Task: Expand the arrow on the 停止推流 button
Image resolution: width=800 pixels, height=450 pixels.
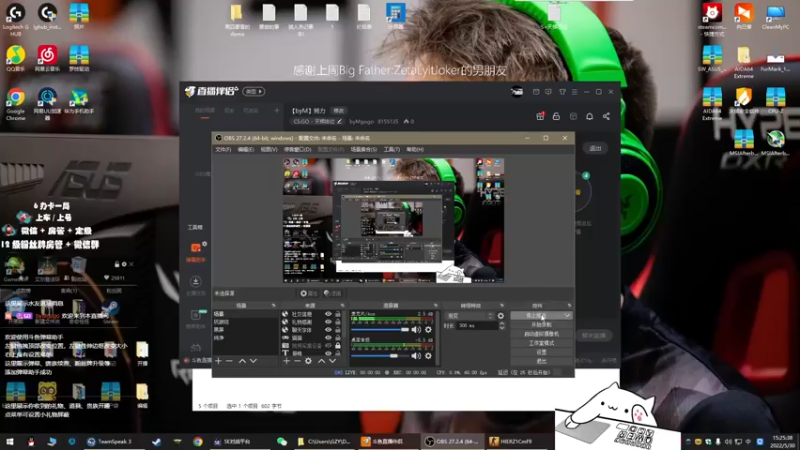Action: pyautogui.click(x=567, y=315)
